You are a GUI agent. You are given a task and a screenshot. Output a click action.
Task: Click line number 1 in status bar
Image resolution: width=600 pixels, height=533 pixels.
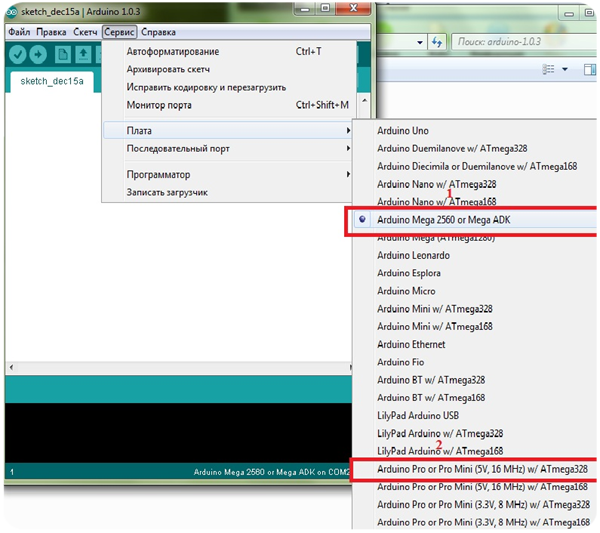coord(12,472)
